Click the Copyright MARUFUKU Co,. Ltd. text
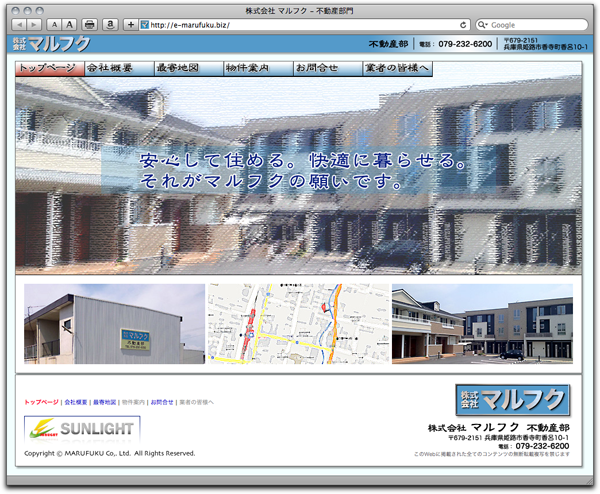Screen dimensions: 600x494 tap(109, 453)
